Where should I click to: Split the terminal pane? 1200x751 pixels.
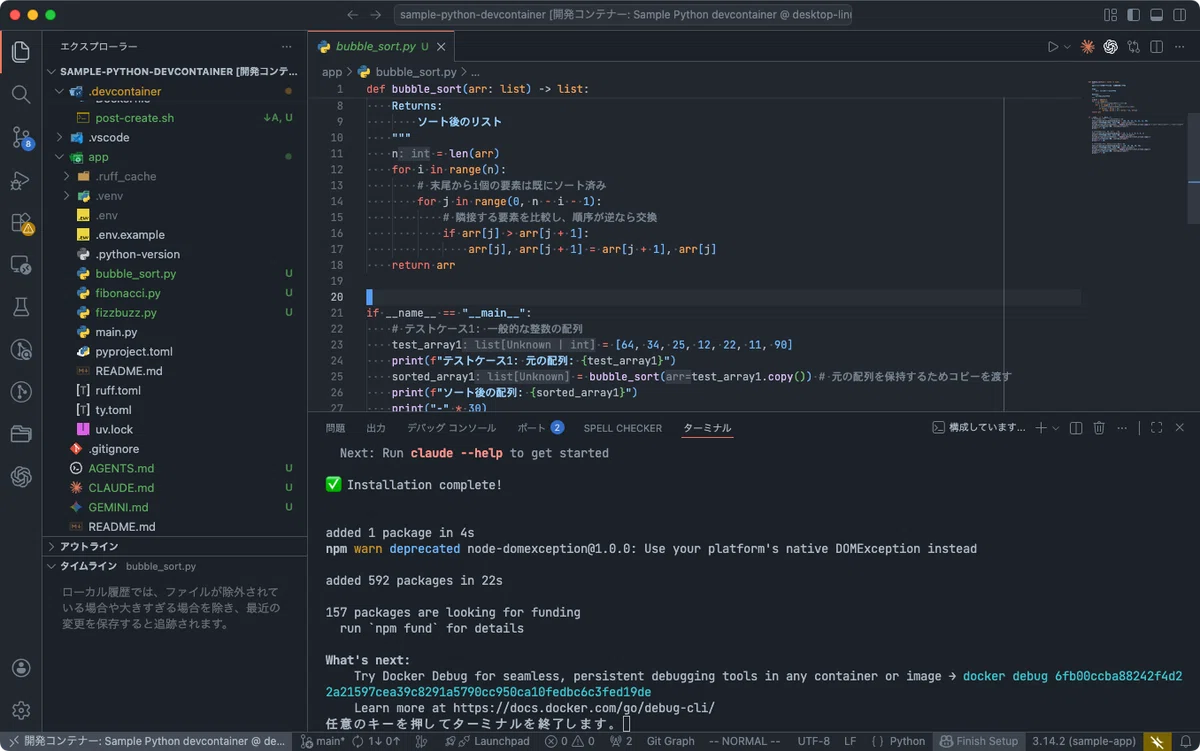1076,428
